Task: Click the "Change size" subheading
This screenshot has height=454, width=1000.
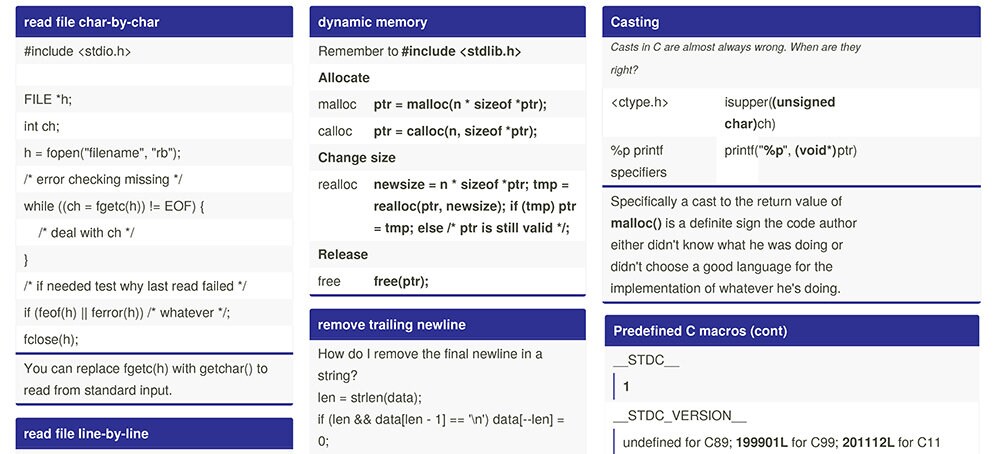Action: [x=357, y=158]
